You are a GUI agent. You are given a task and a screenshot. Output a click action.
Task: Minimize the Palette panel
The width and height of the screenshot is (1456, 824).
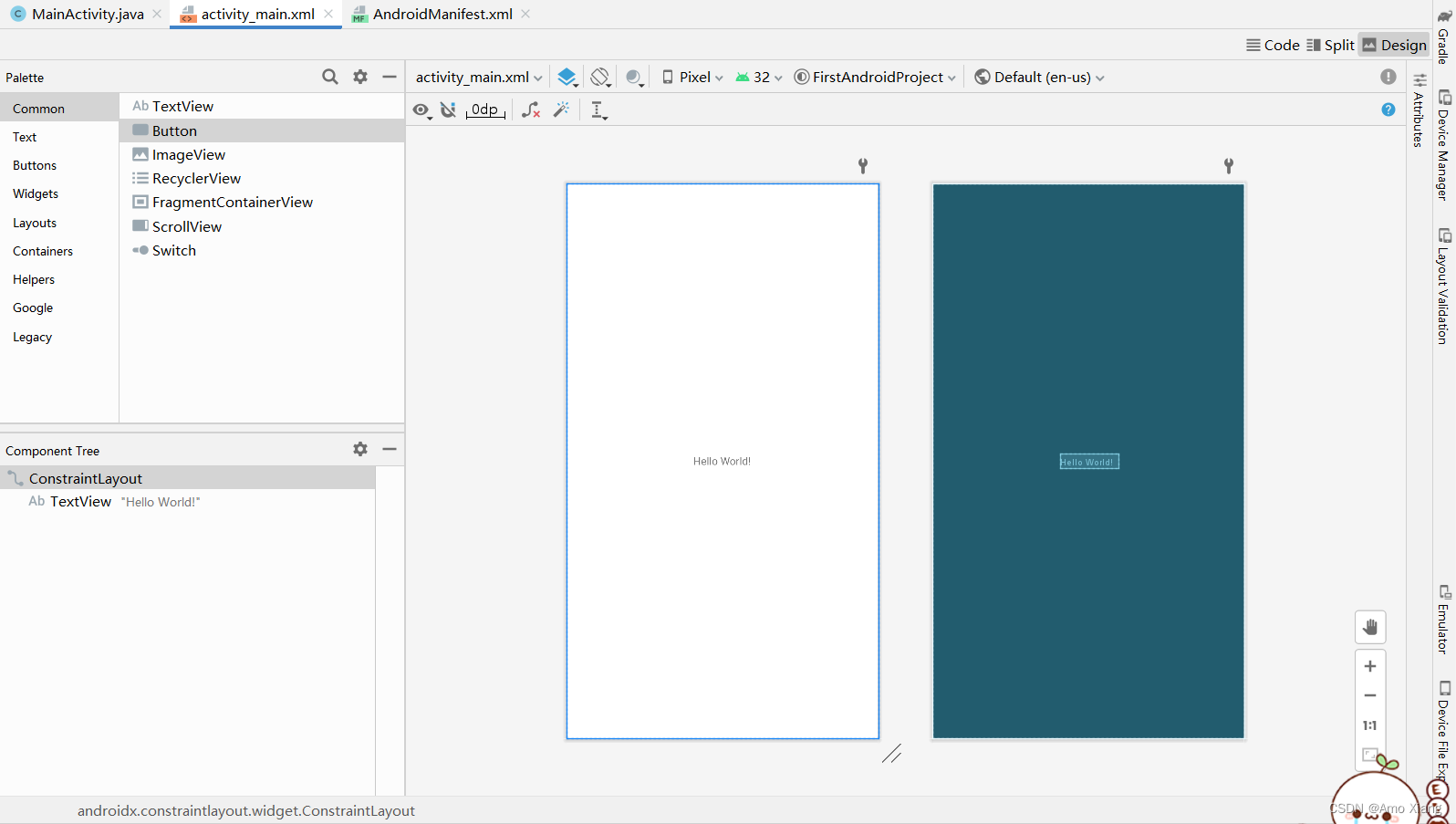pos(390,77)
